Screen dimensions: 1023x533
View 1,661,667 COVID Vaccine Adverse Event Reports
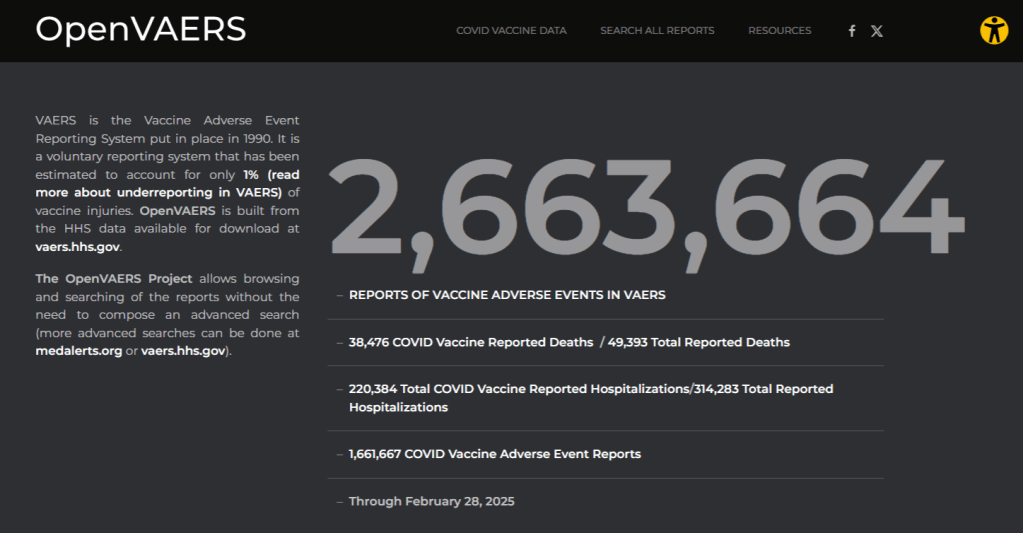[494, 454]
